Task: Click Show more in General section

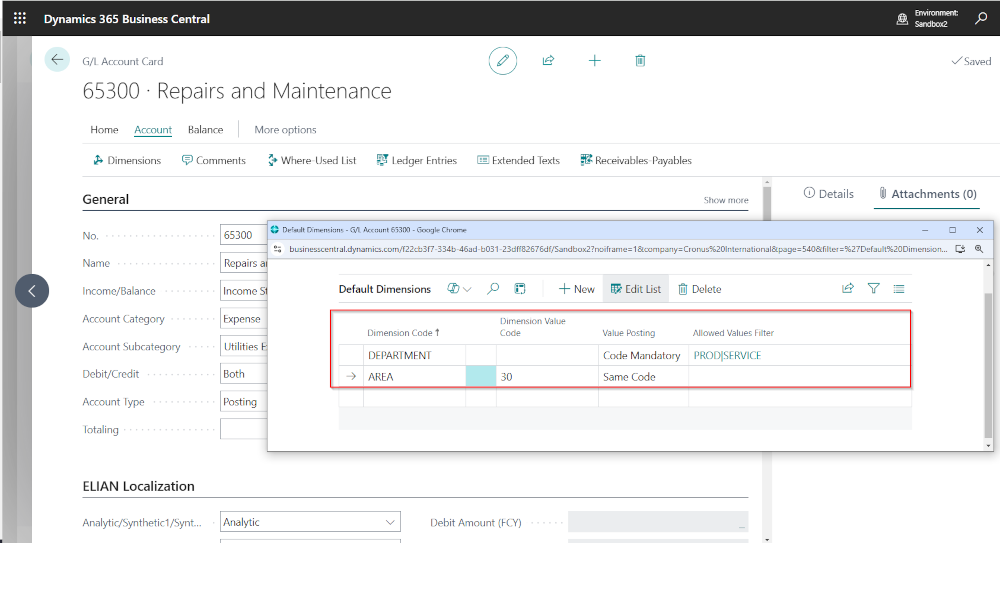Action: [x=726, y=200]
